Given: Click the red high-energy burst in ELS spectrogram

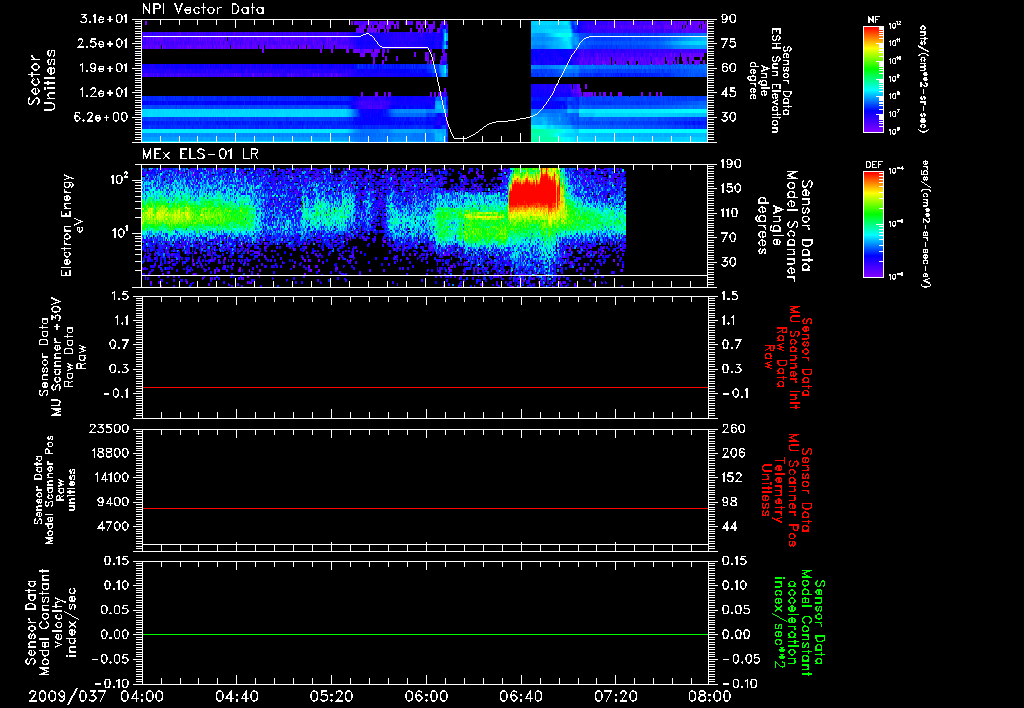Looking at the screenshot, I should tap(534, 191).
